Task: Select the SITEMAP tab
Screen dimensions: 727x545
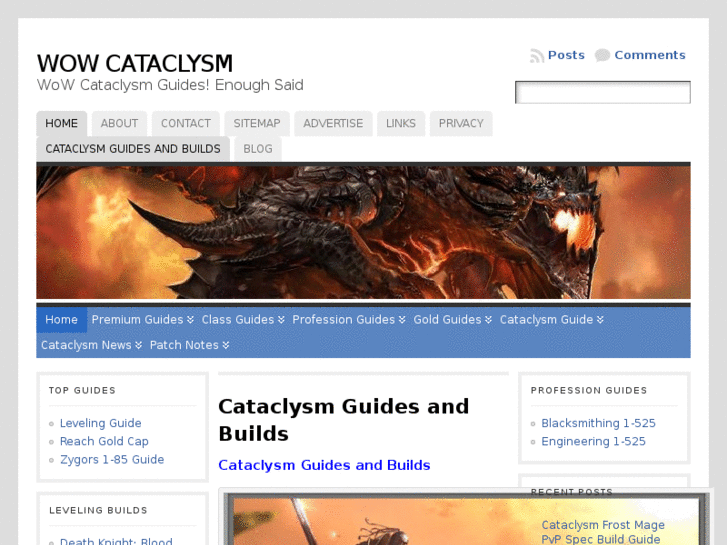Action: pyautogui.click(x=257, y=123)
